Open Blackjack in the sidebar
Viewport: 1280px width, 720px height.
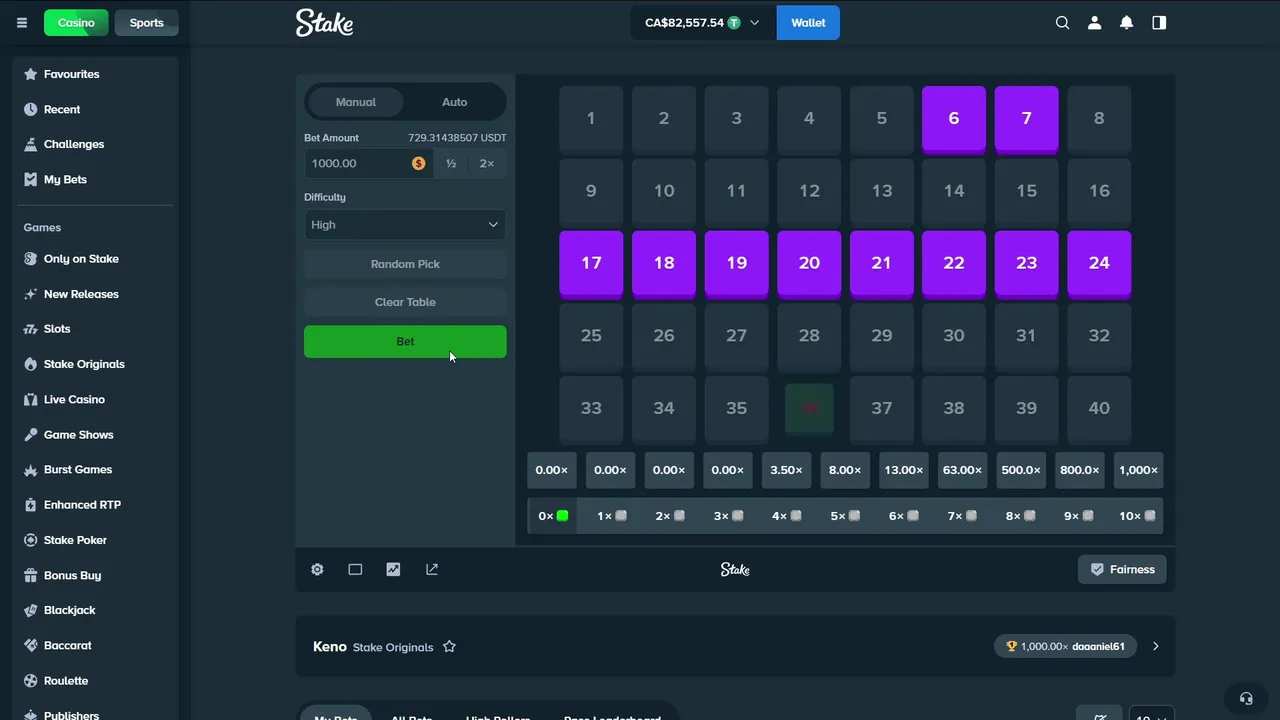click(96, 610)
